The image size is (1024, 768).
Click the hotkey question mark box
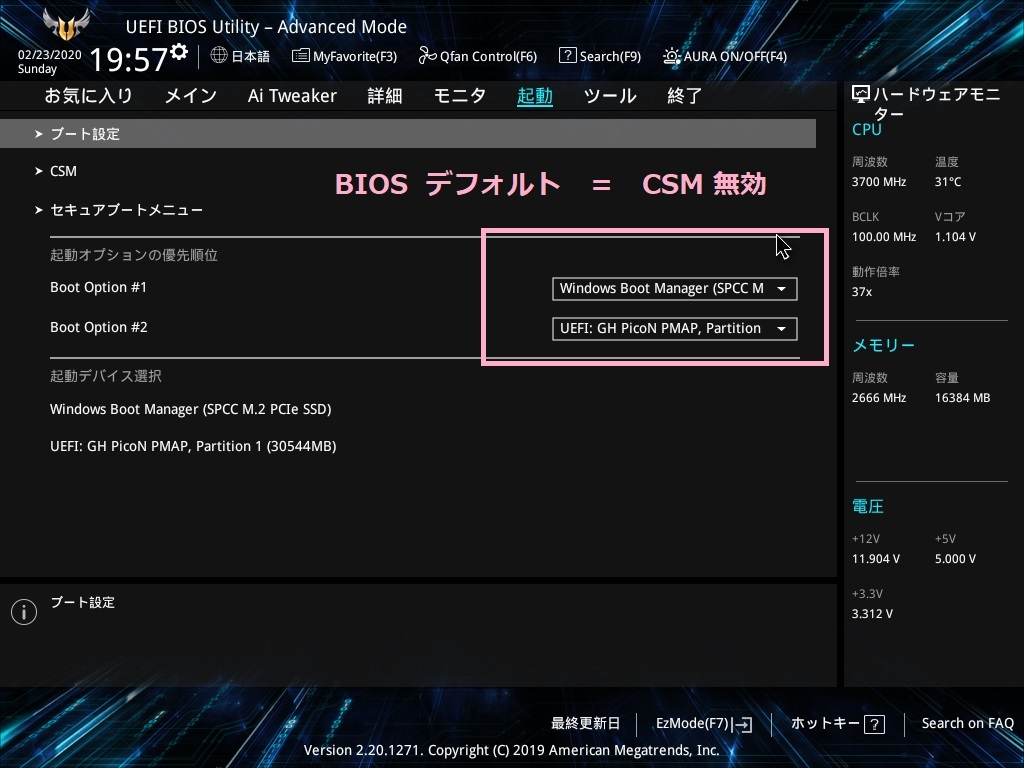coord(874,724)
